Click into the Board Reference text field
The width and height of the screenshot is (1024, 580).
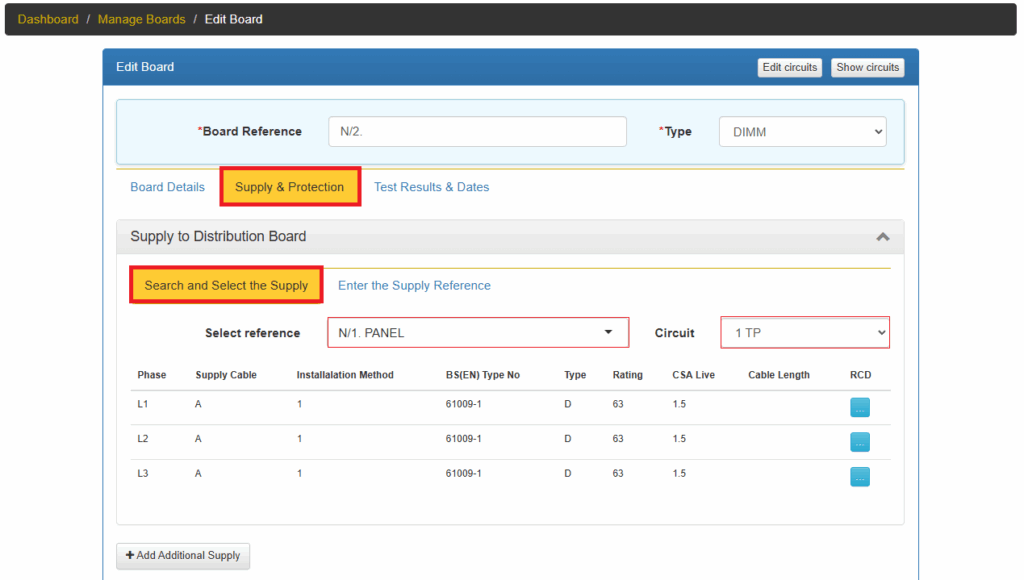(477, 132)
